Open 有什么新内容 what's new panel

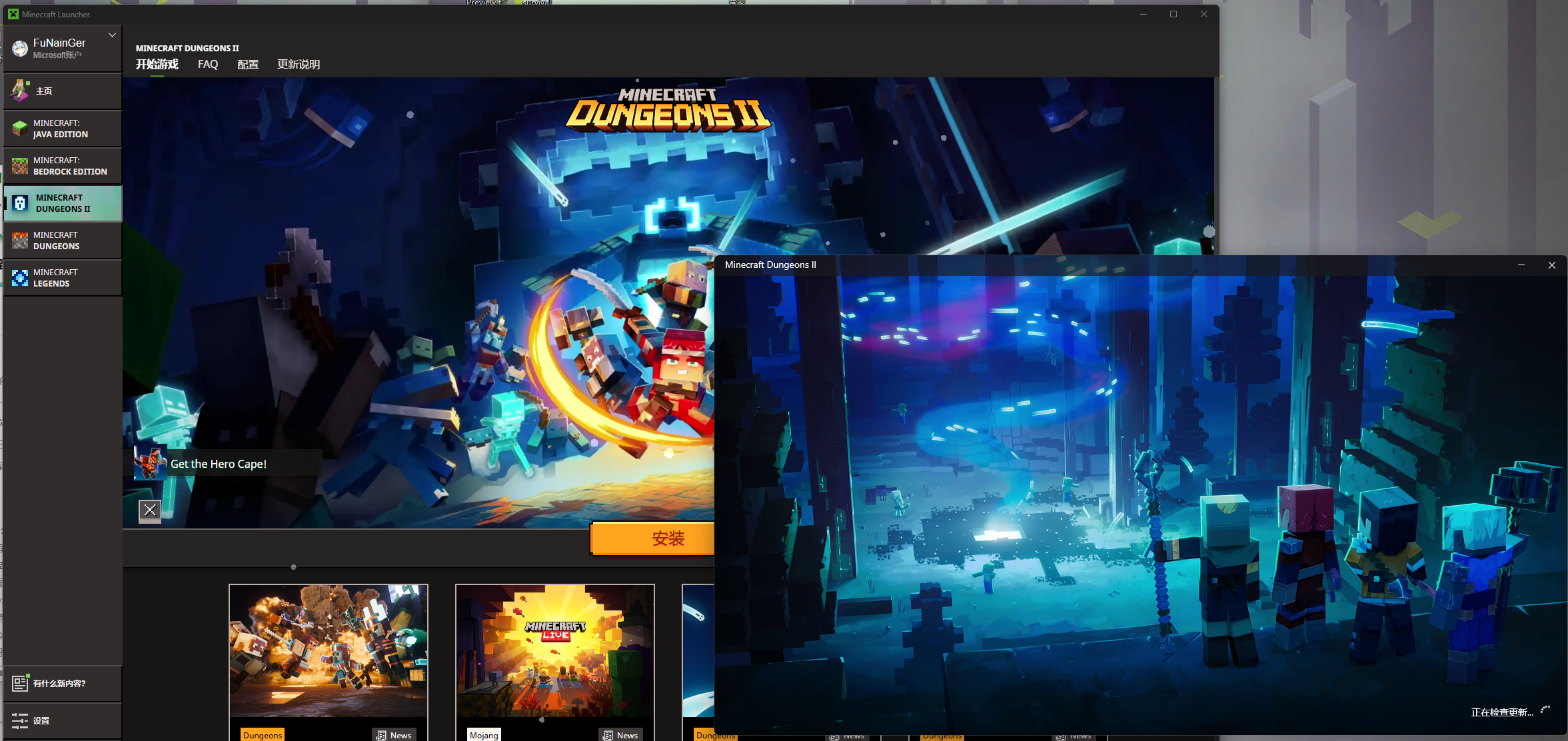pyautogui.click(x=63, y=683)
